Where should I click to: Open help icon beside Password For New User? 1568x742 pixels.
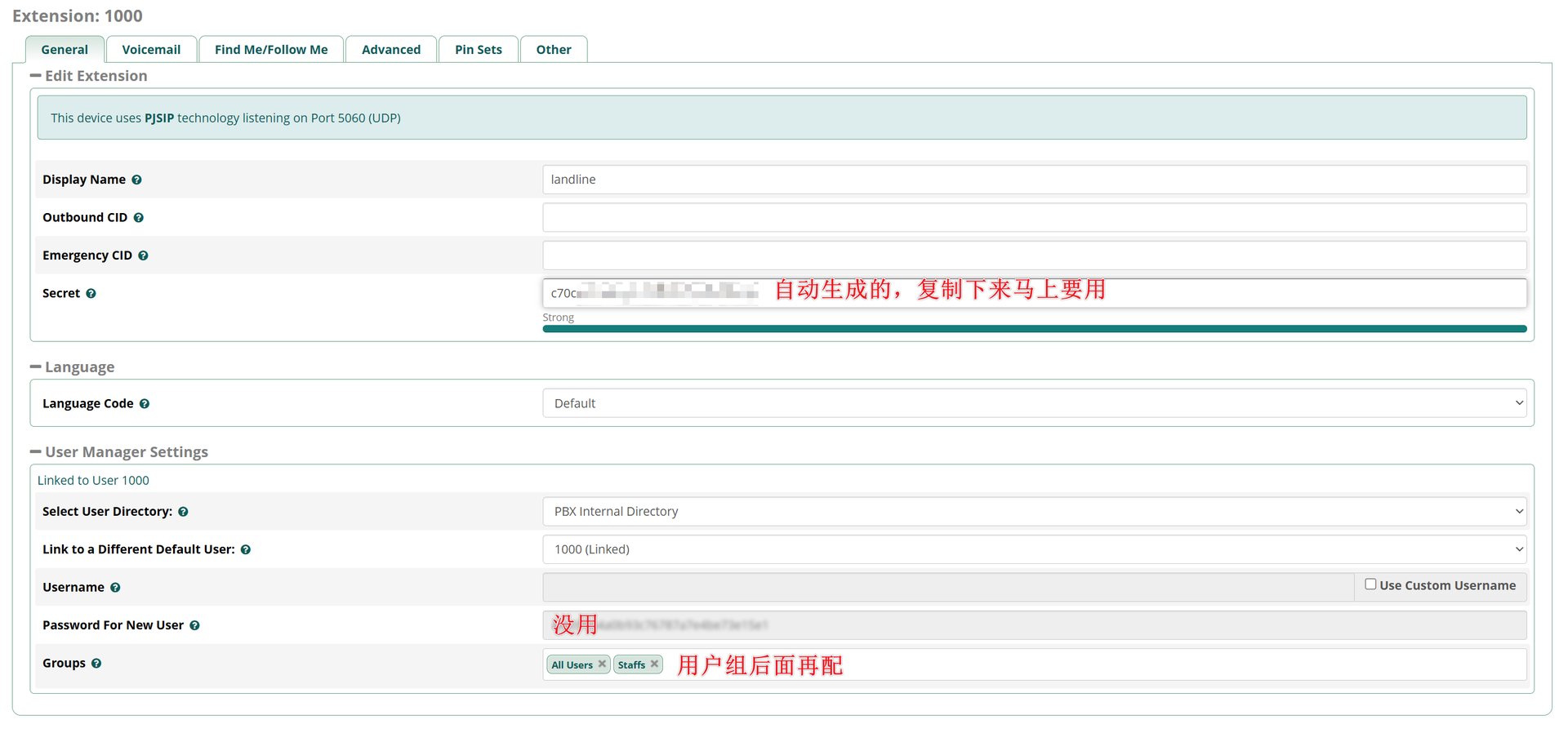[x=194, y=625]
